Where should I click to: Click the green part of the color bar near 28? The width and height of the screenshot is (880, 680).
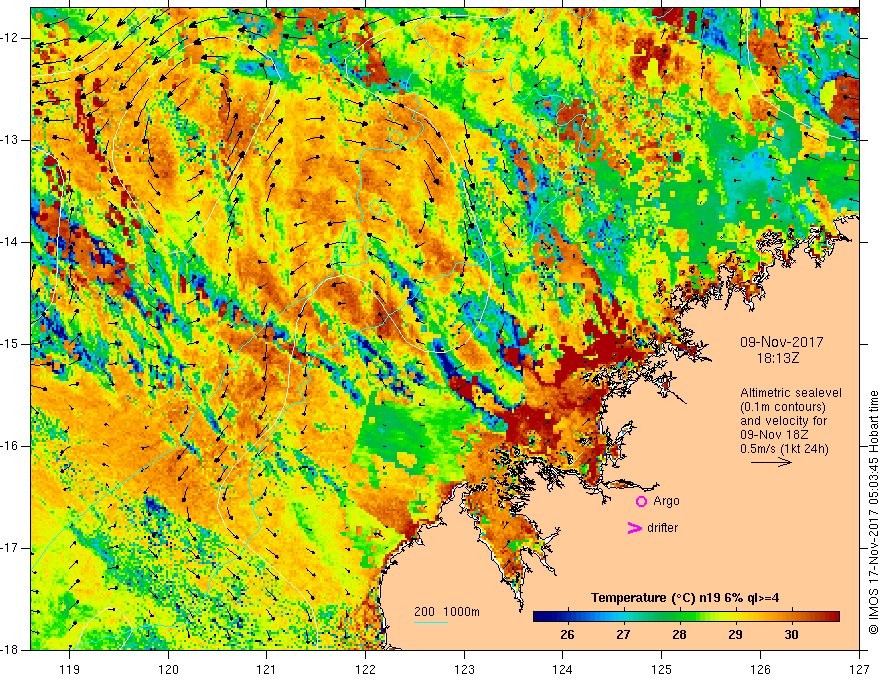pyautogui.click(x=679, y=617)
